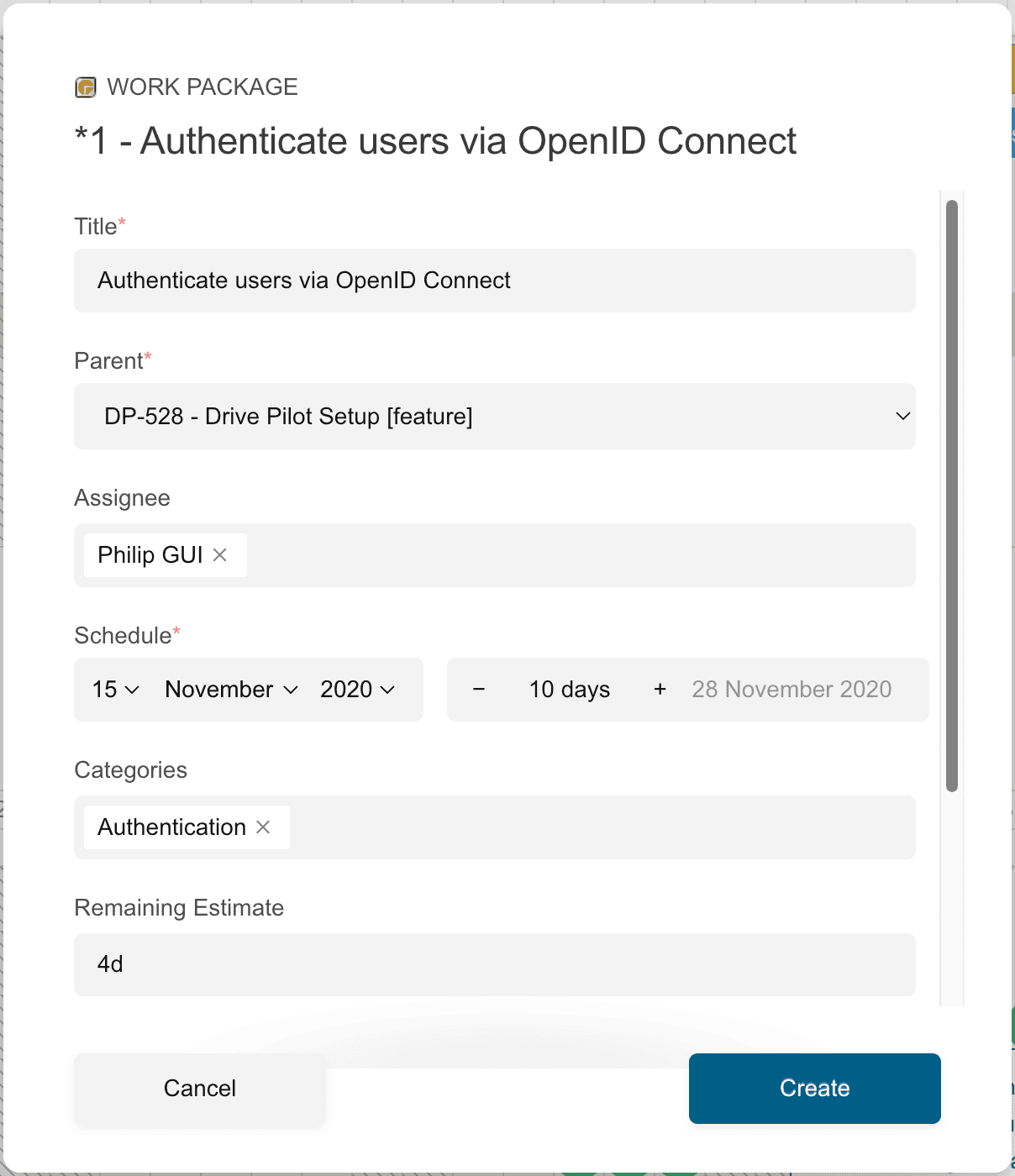
Task: Click the 10 days duration value
Action: 570,690
